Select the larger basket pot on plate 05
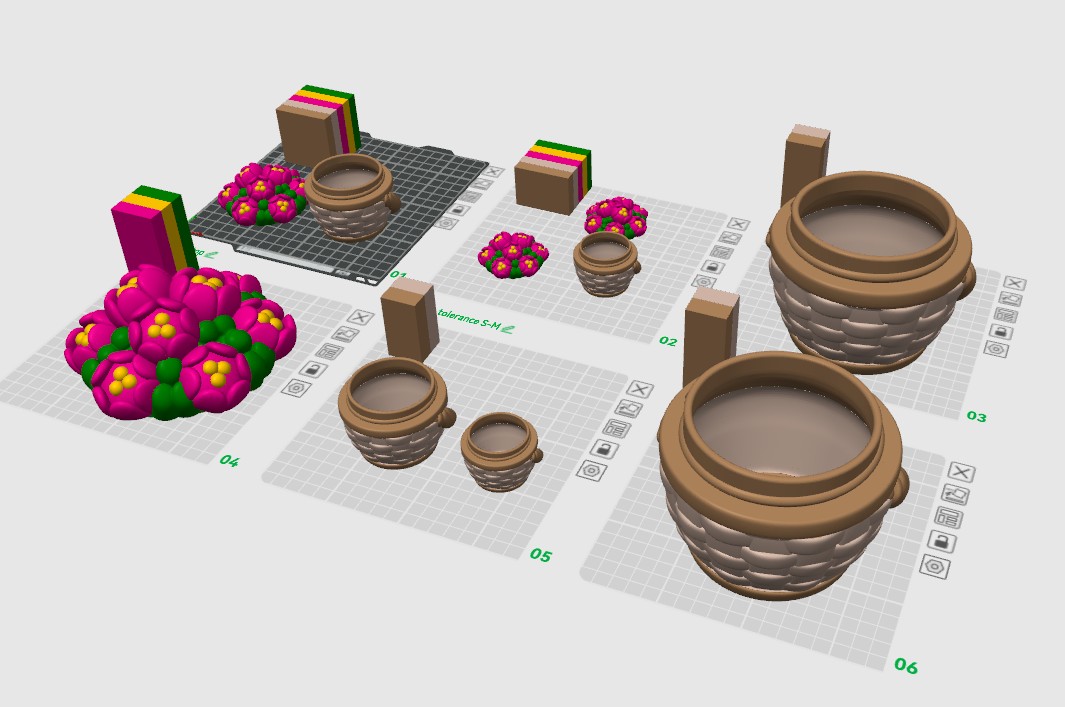 tap(395, 413)
